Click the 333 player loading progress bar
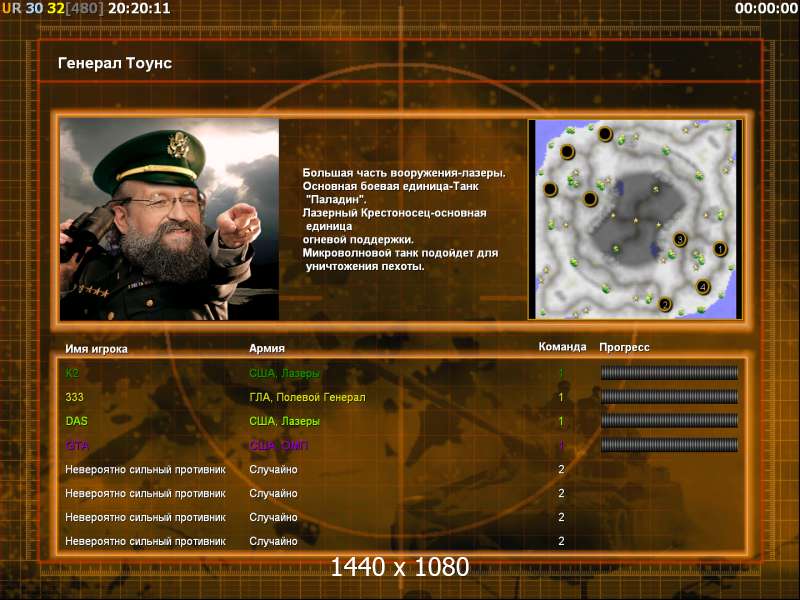Screen dimensions: 800x600 (x=669, y=397)
